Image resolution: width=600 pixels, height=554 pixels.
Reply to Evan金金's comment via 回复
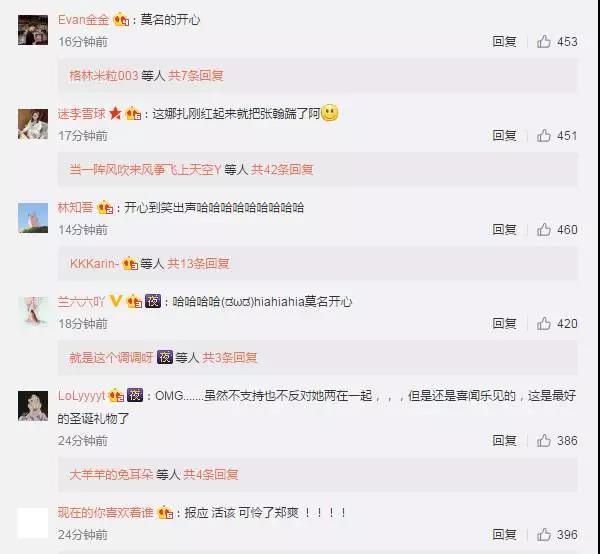pyautogui.click(x=504, y=41)
